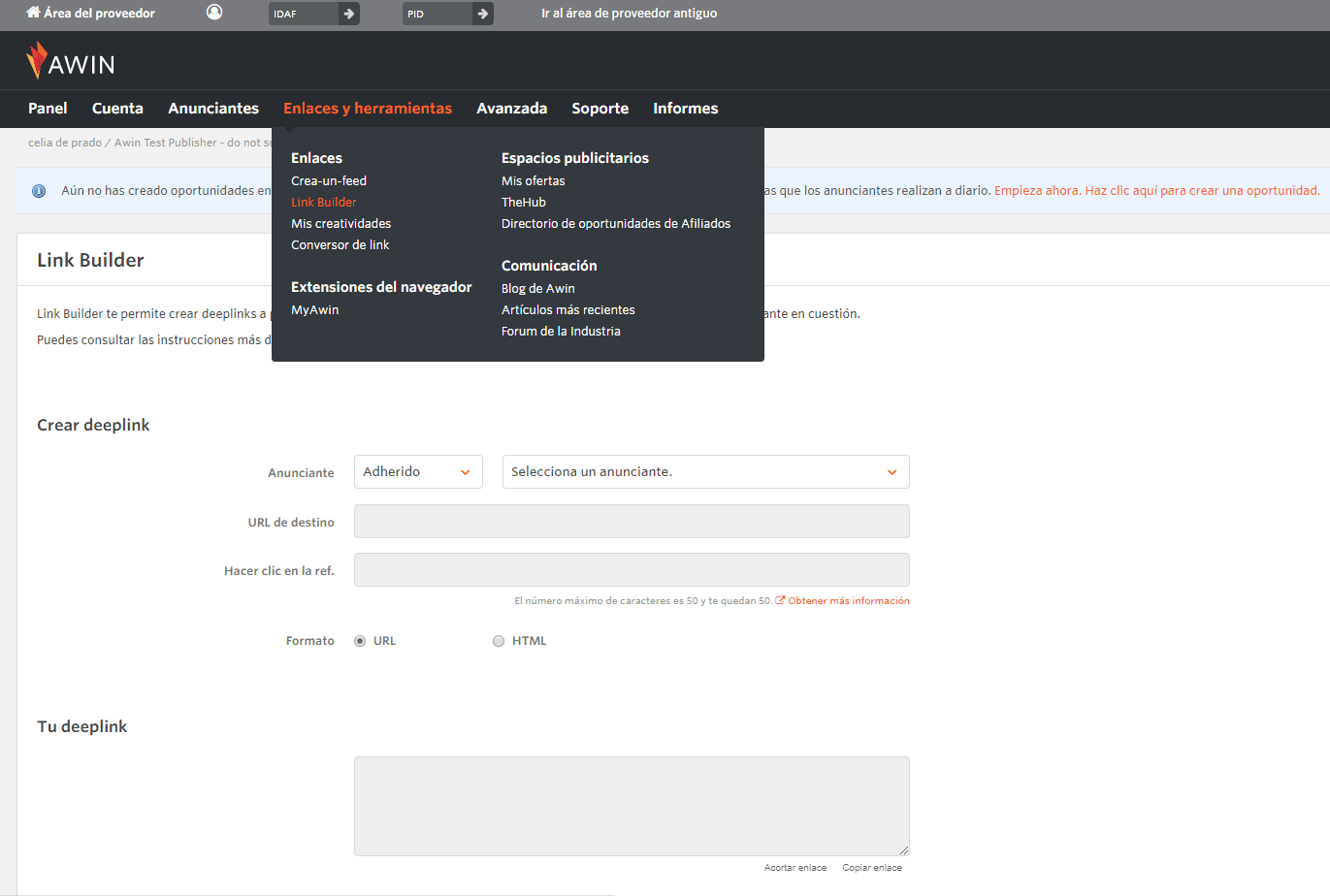Select the URL format radio button
1330x896 pixels.
pyautogui.click(x=360, y=641)
